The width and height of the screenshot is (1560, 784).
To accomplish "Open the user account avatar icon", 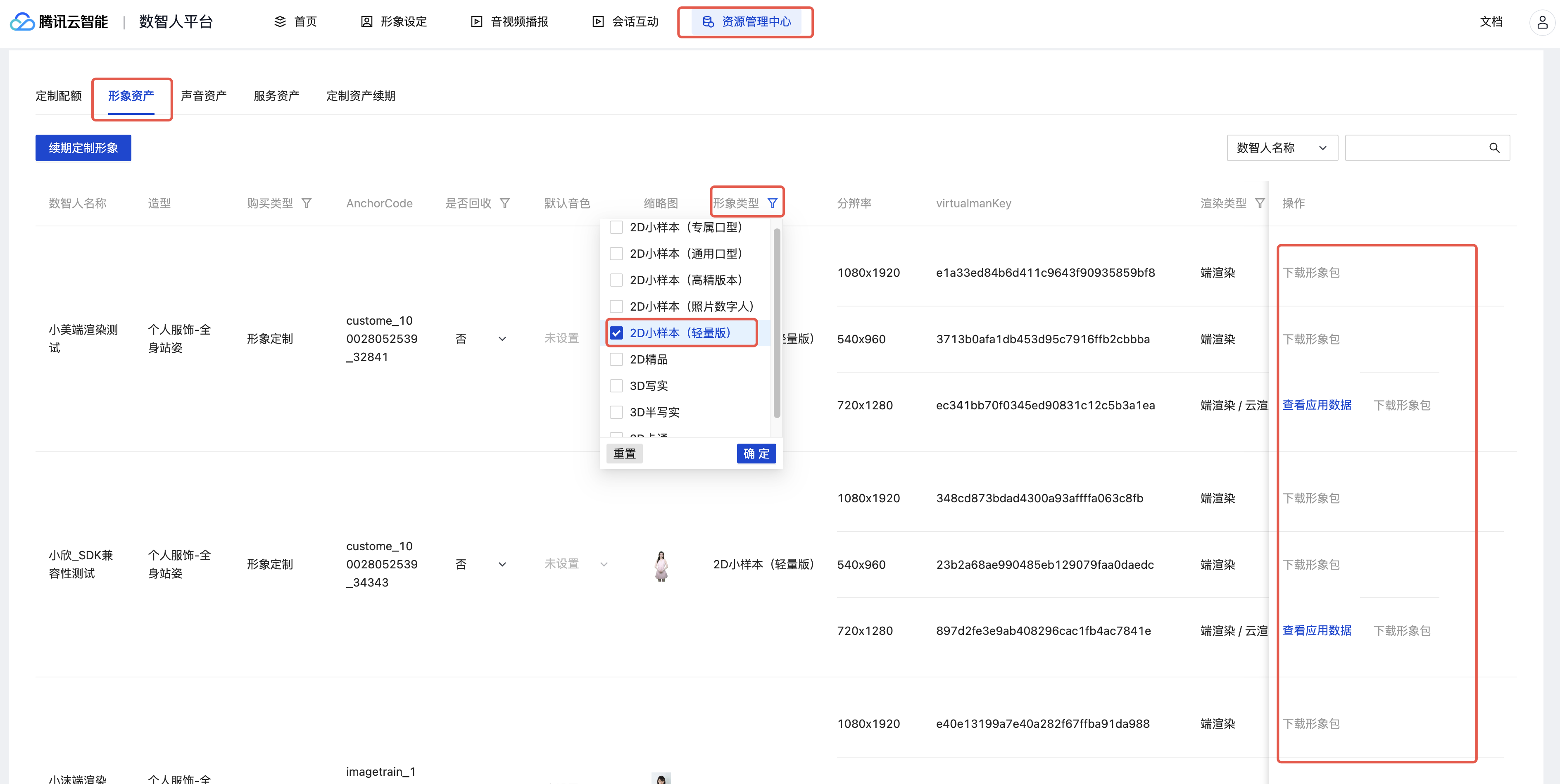I will [x=1542, y=22].
